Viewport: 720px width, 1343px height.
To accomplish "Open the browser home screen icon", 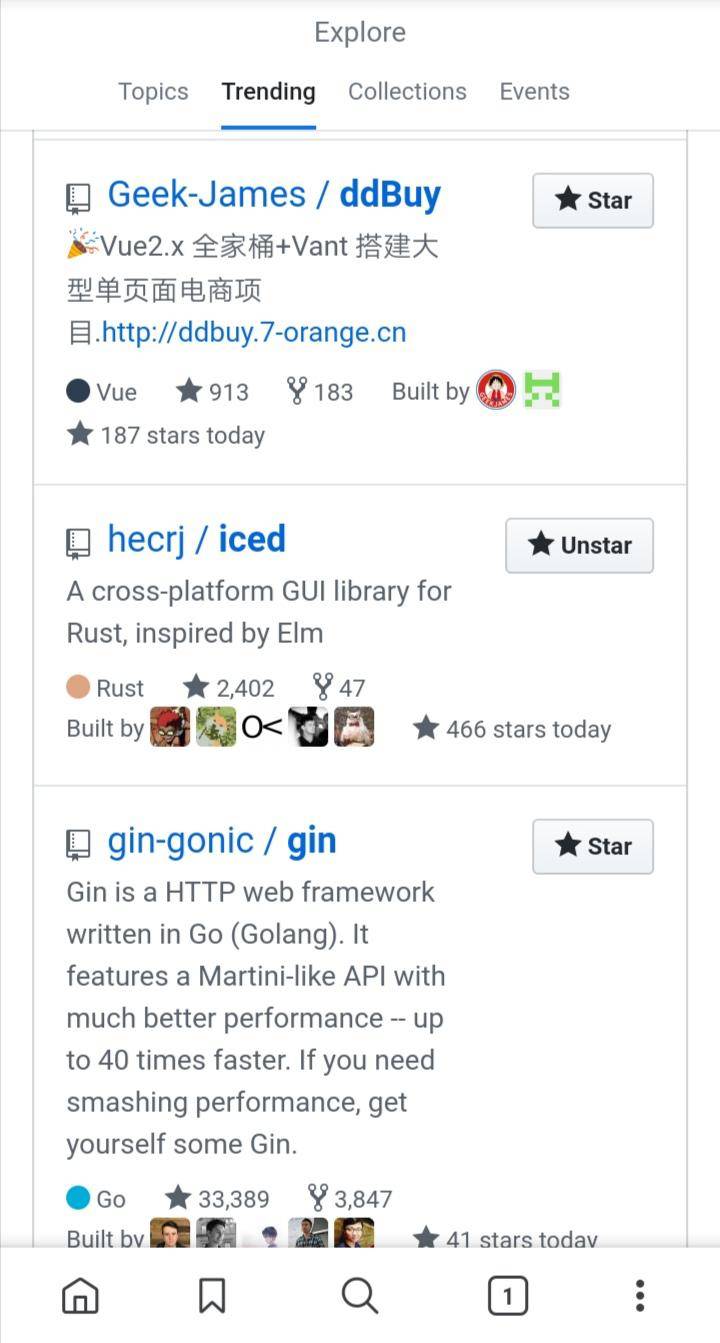I will [x=80, y=1294].
